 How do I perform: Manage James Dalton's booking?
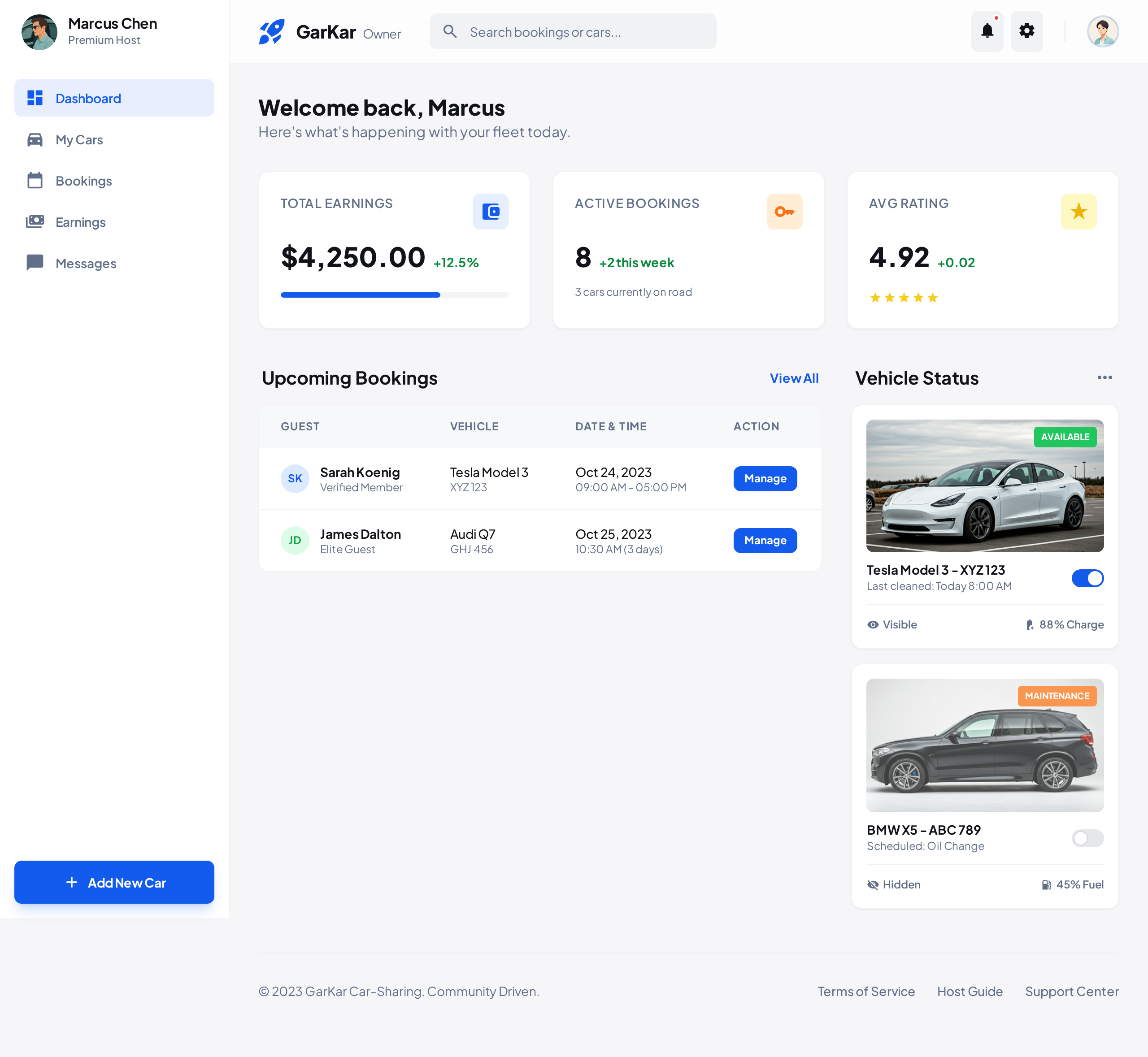(x=765, y=541)
